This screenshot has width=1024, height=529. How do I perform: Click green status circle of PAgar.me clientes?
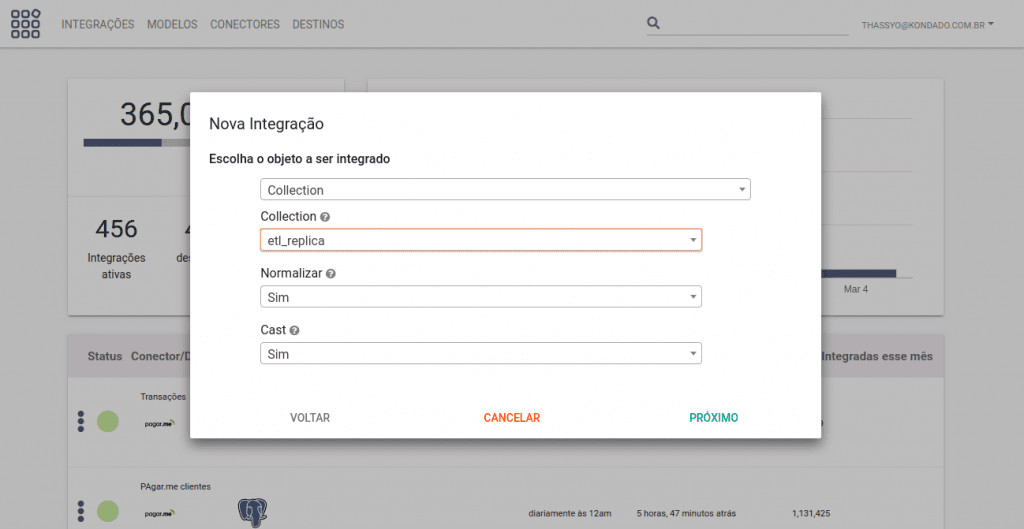pos(108,511)
